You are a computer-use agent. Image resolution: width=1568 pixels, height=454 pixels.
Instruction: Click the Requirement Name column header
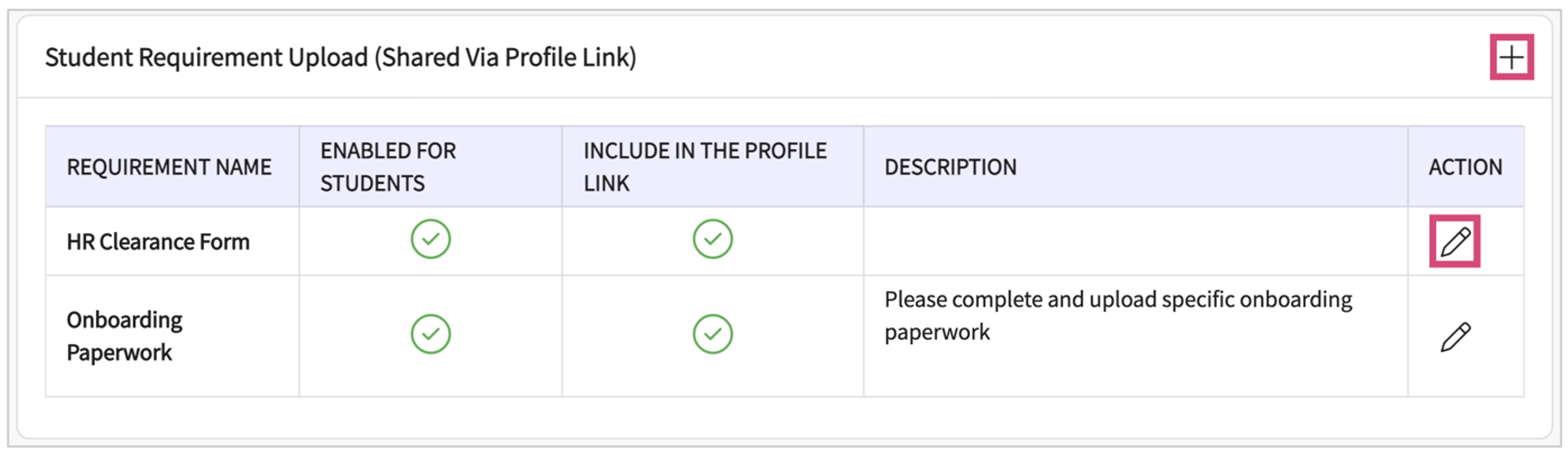[169, 167]
